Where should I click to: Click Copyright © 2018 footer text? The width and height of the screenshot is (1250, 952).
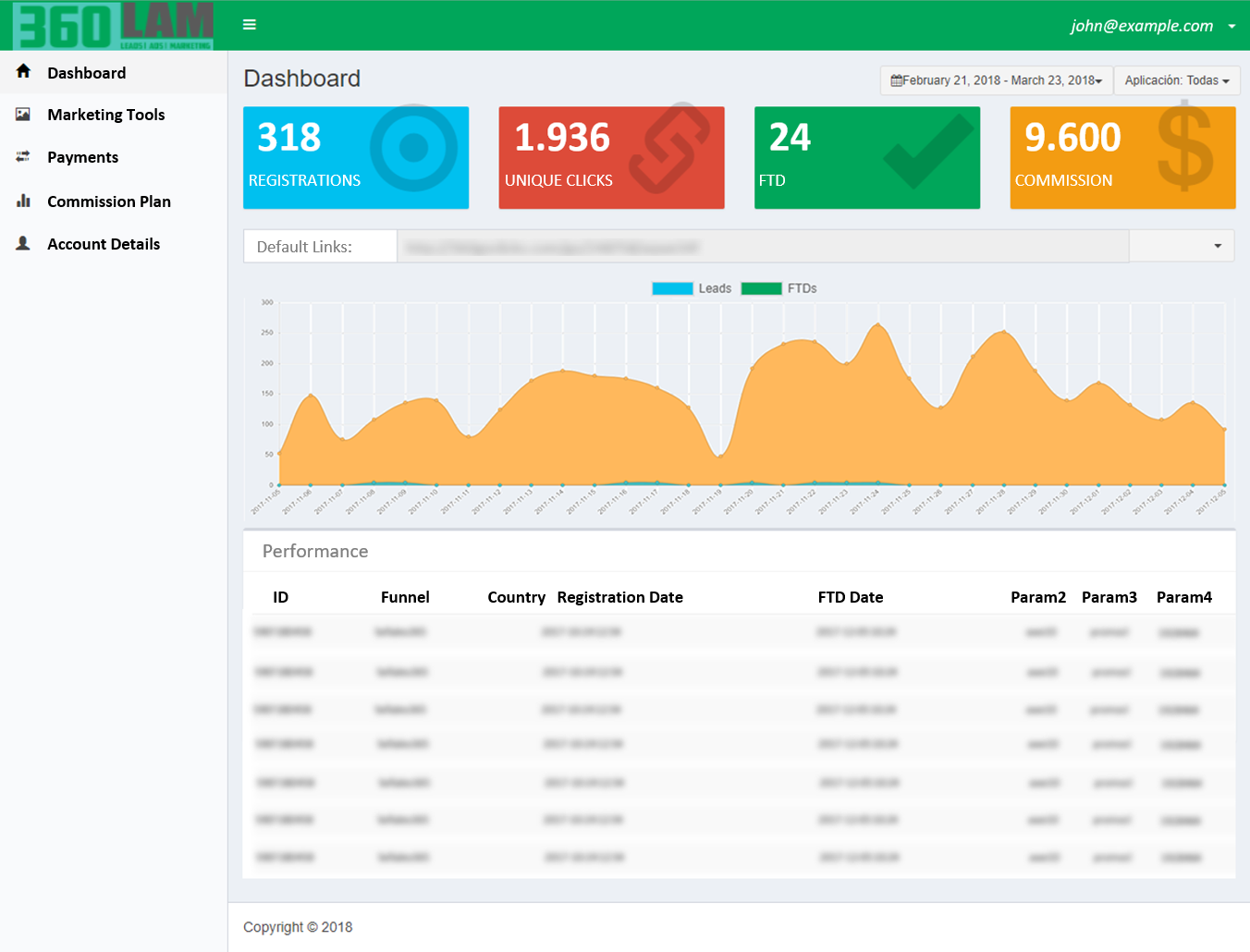[298, 927]
